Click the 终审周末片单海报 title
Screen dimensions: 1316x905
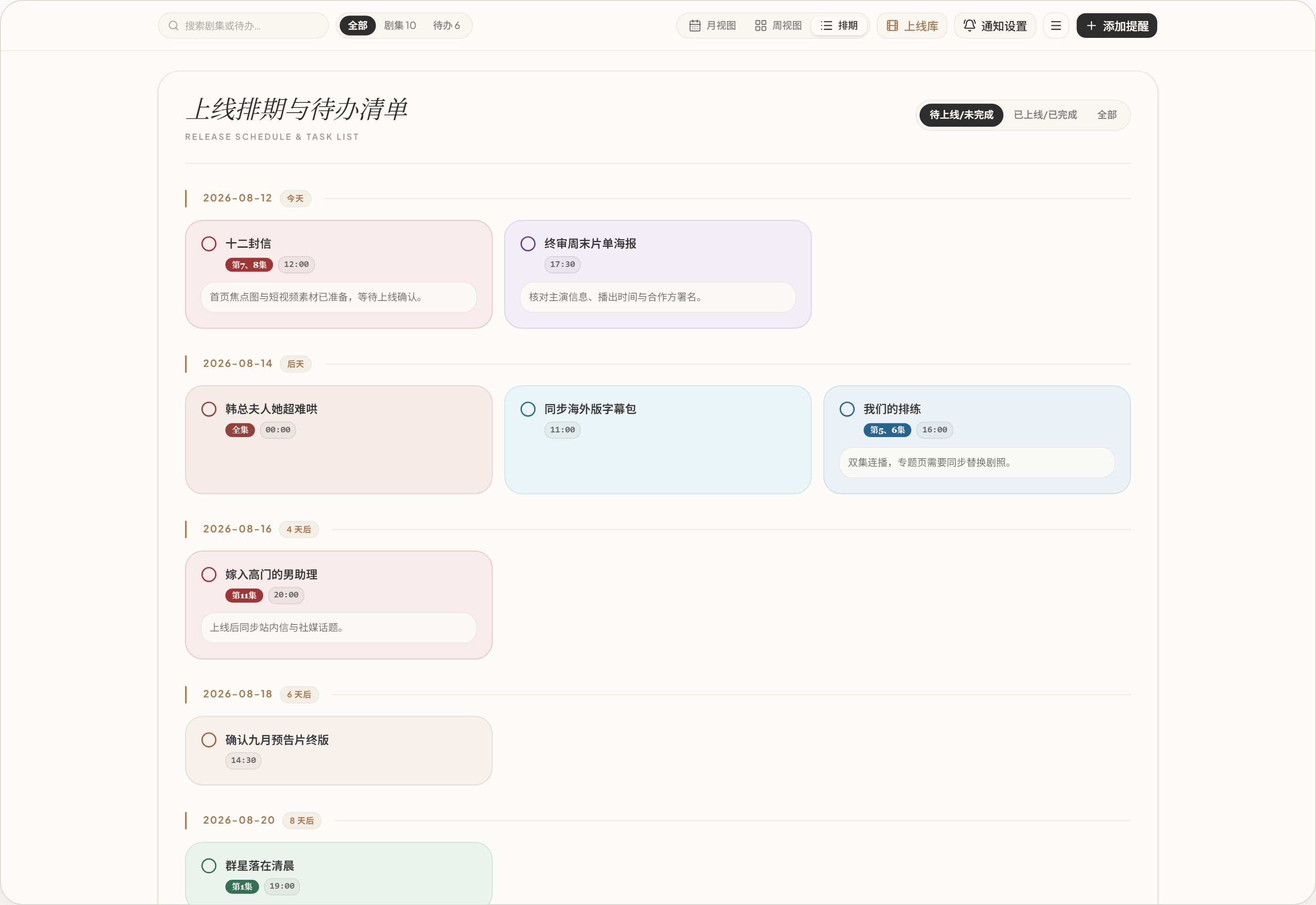click(590, 244)
